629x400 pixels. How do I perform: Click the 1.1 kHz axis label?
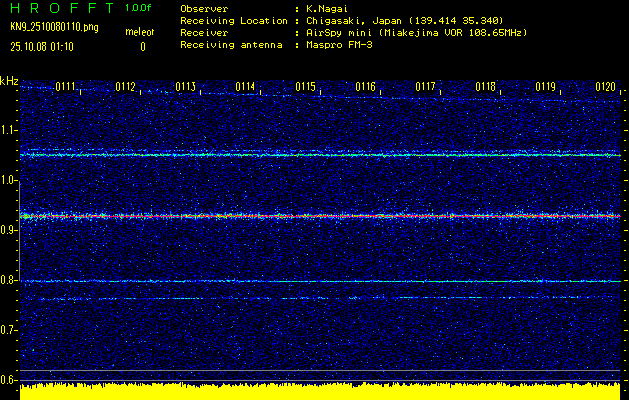9,130
